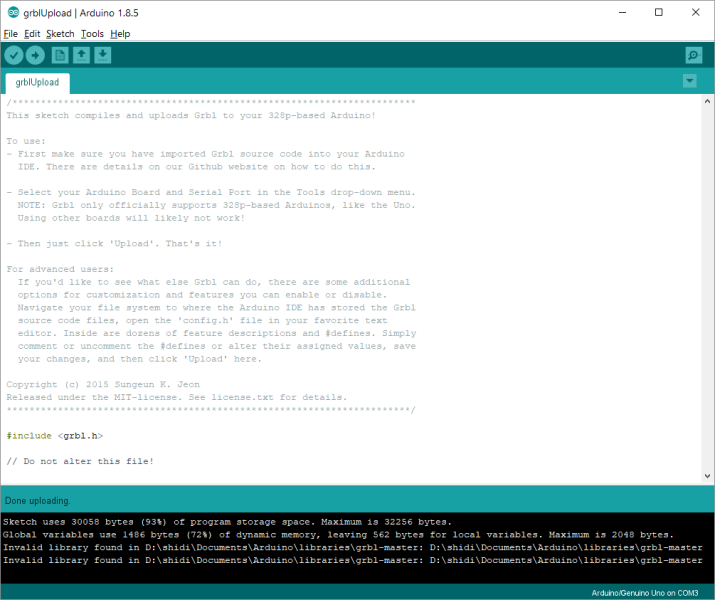Screen dimensions: 715x600
Task: Open the Serial Monitor
Action: pos(694,56)
